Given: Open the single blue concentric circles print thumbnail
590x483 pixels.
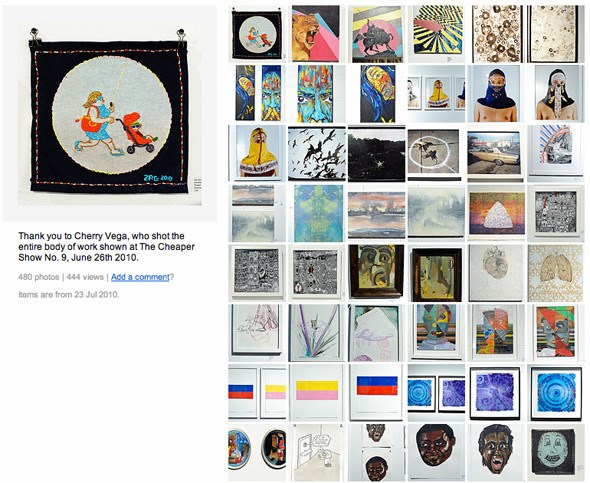Looking at the screenshot, I should pos(555,393).
